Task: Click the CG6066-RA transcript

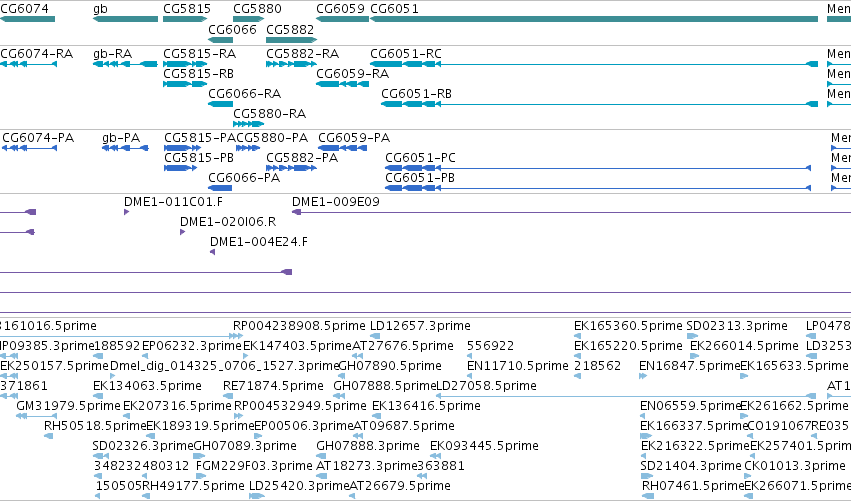Action: (x=220, y=104)
